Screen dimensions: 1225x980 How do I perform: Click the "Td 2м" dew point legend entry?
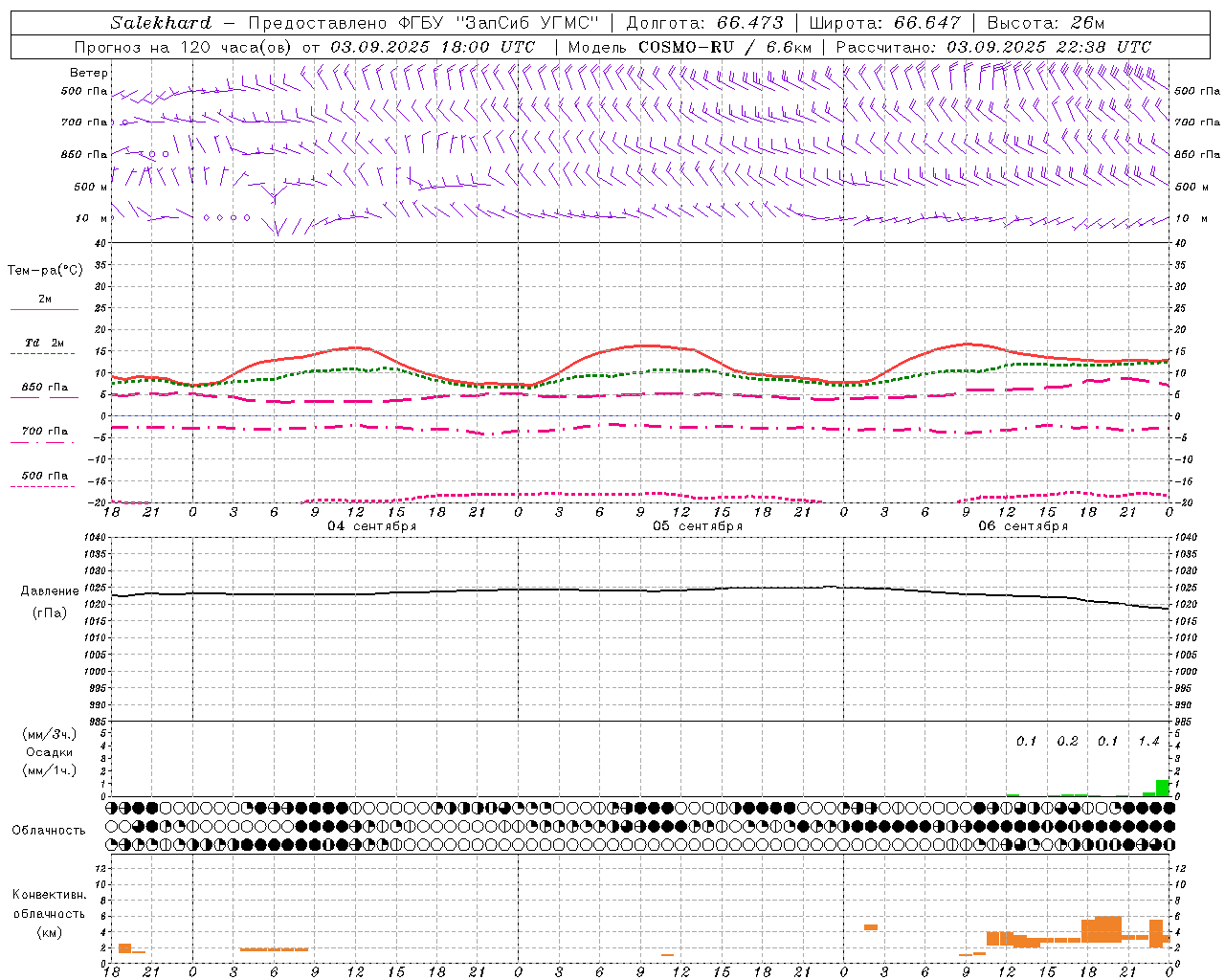click(x=44, y=343)
